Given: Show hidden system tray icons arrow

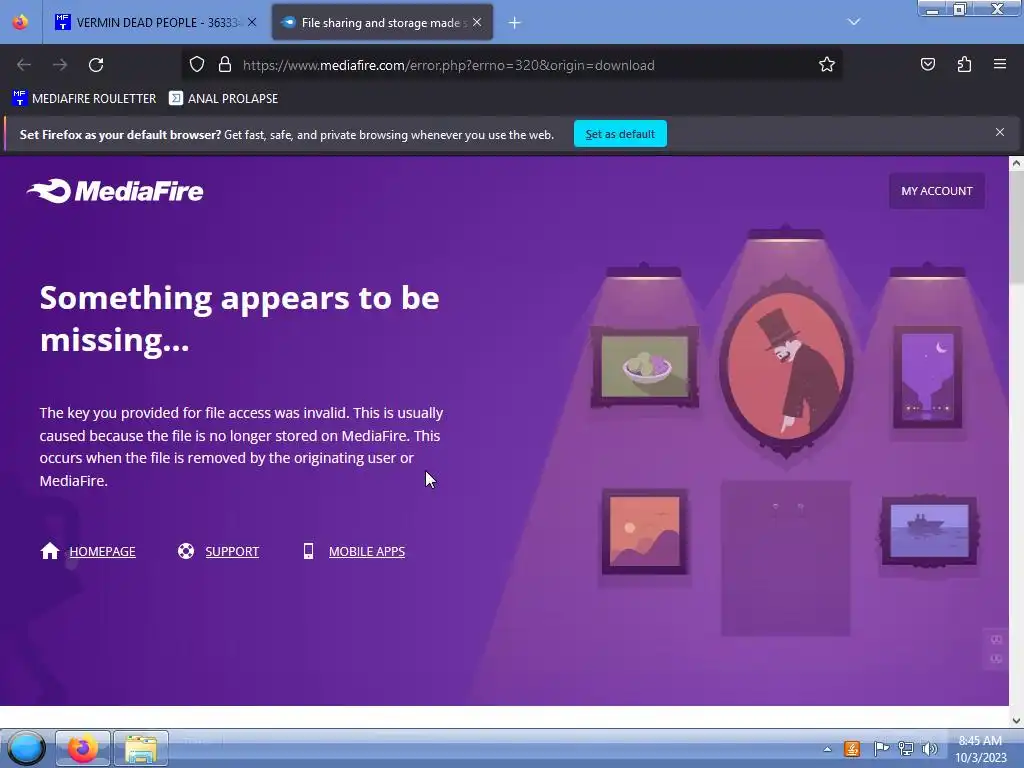Looking at the screenshot, I should click(x=827, y=749).
